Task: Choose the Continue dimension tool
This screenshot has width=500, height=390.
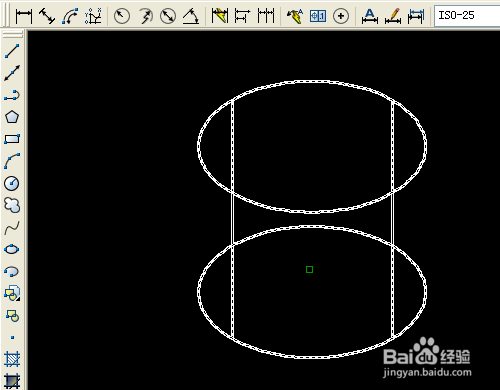Action: [x=266, y=16]
